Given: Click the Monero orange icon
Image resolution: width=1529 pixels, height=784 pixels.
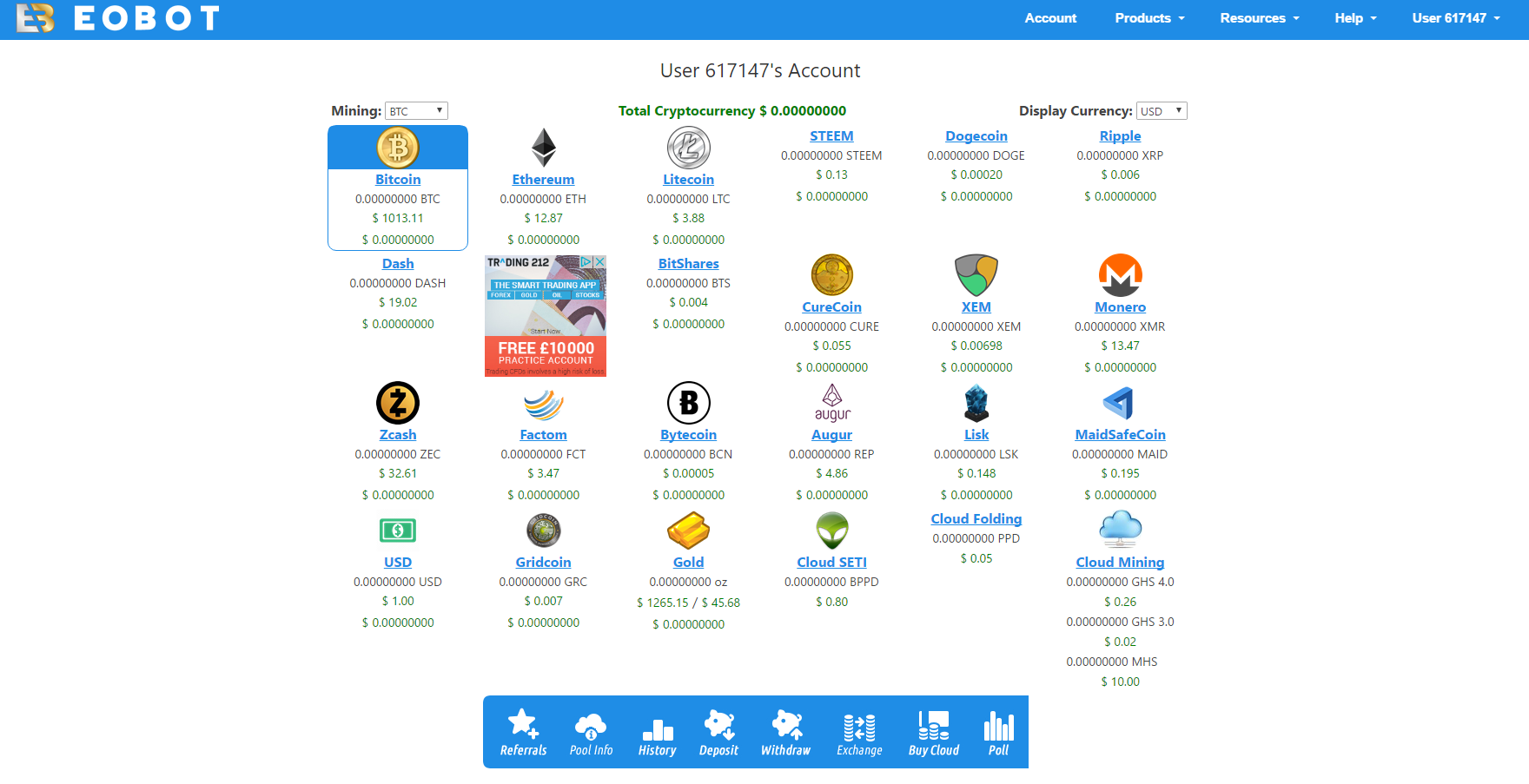Looking at the screenshot, I should pos(1121,275).
